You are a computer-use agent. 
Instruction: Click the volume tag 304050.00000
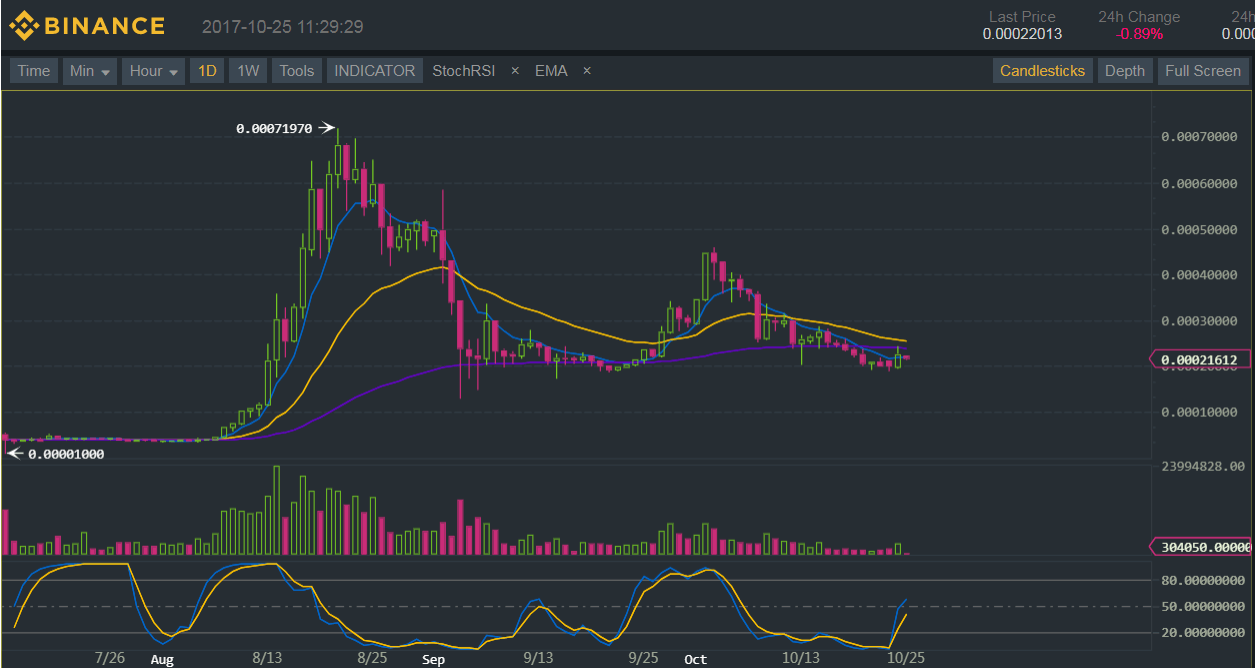1202,547
